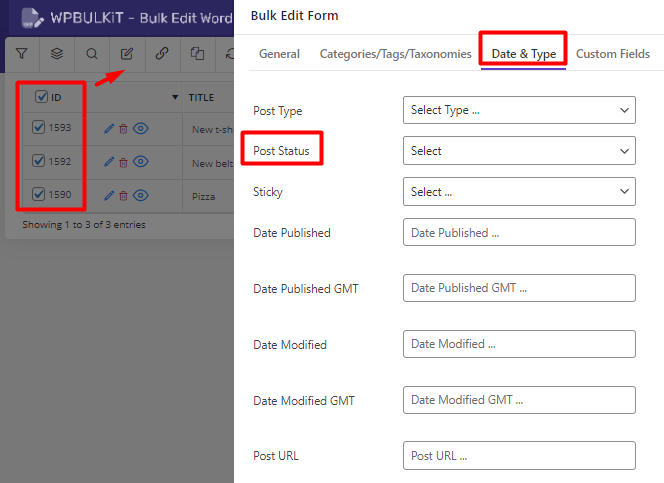Click the Date Published input field

coord(519,233)
